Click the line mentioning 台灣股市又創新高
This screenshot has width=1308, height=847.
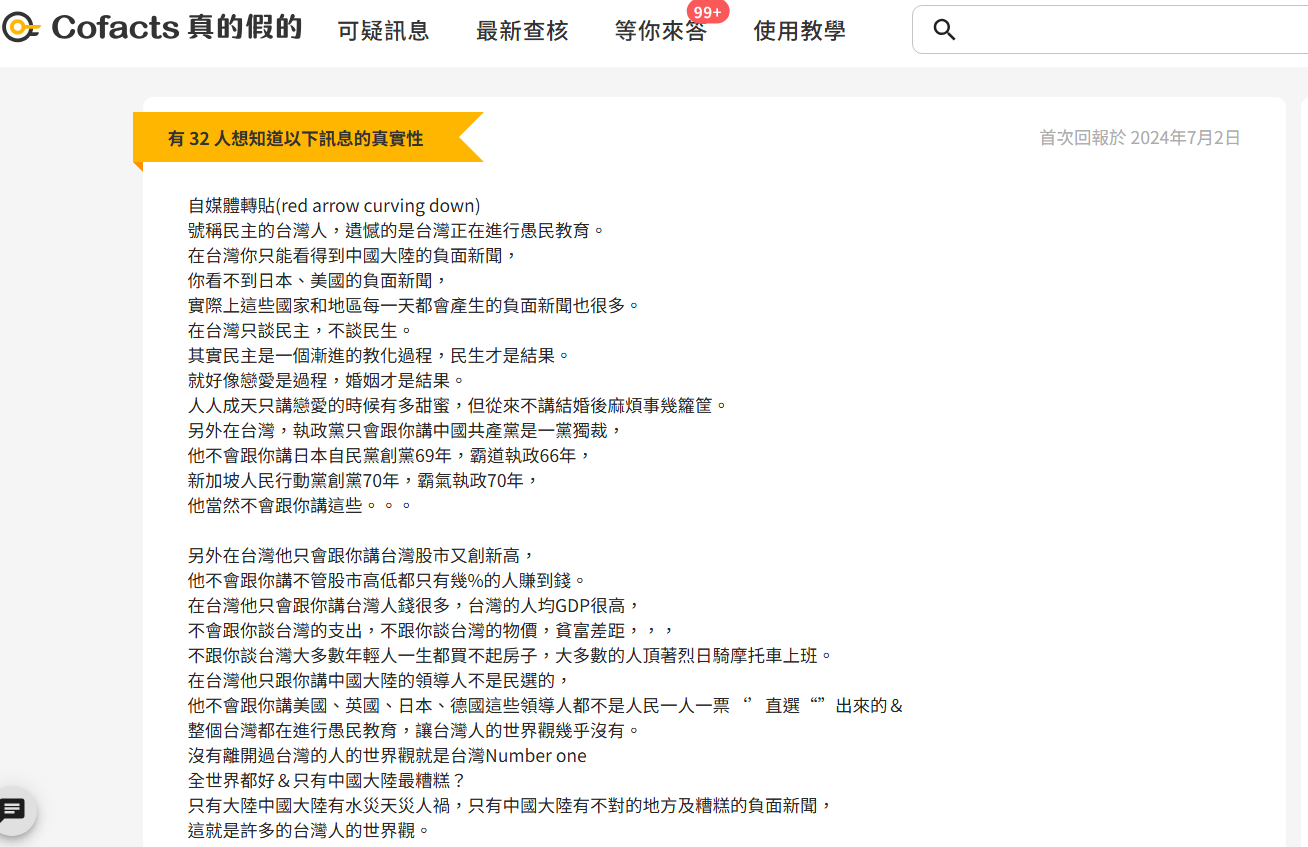coord(362,556)
